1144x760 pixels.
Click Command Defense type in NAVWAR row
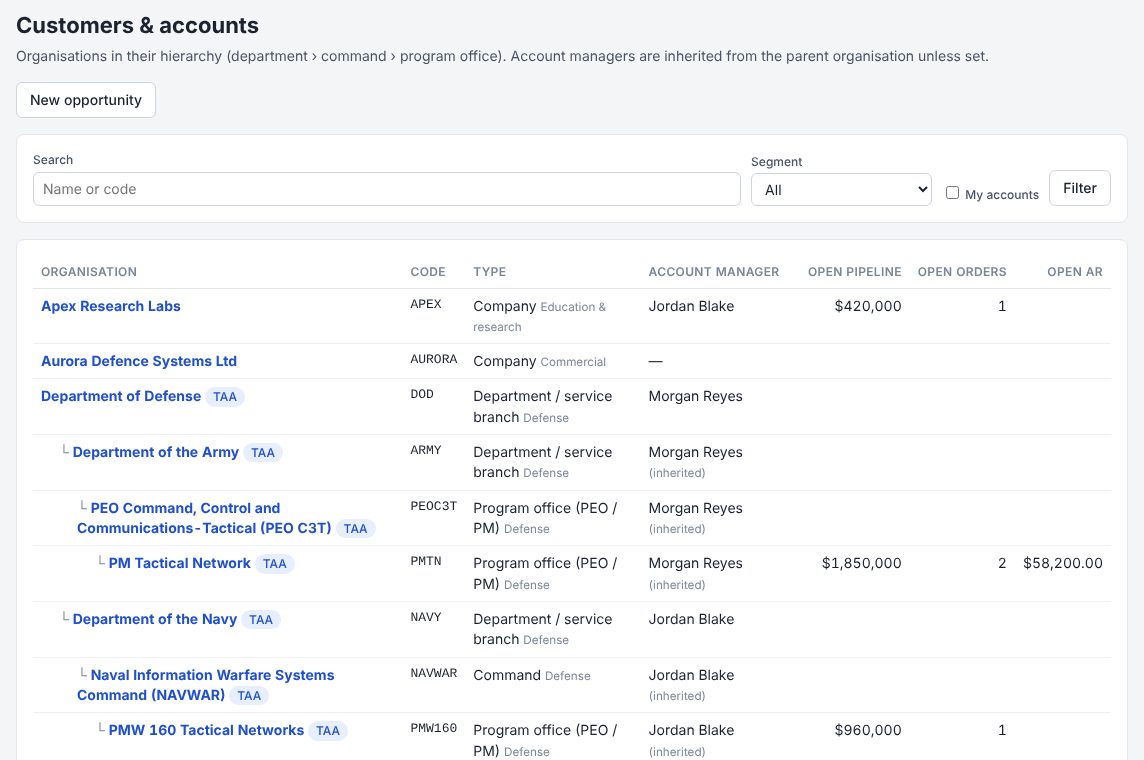pyautogui.click(x=532, y=675)
